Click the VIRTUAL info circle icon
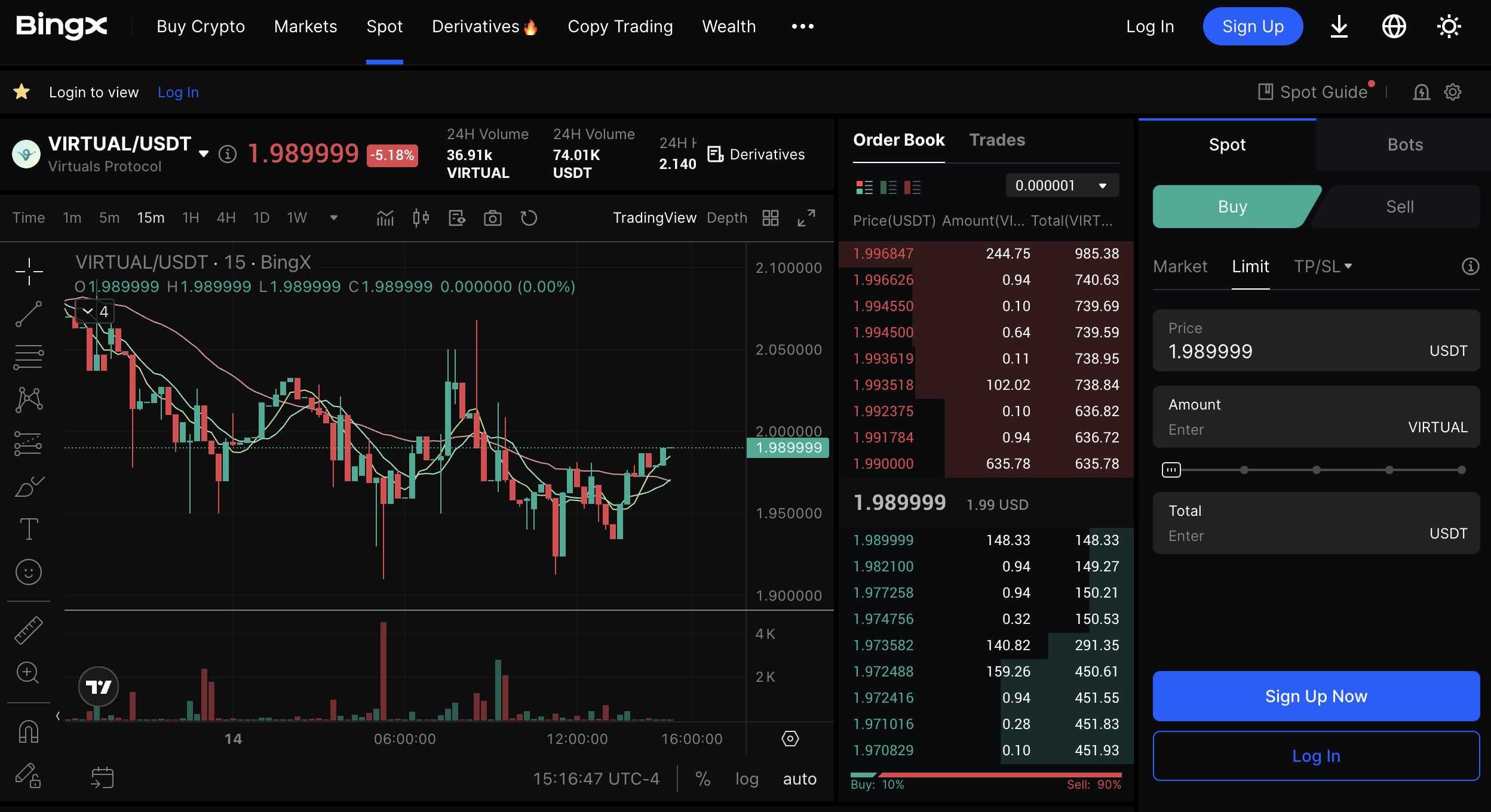This screenshot has width=1491, height=812. tap(227, 154)
